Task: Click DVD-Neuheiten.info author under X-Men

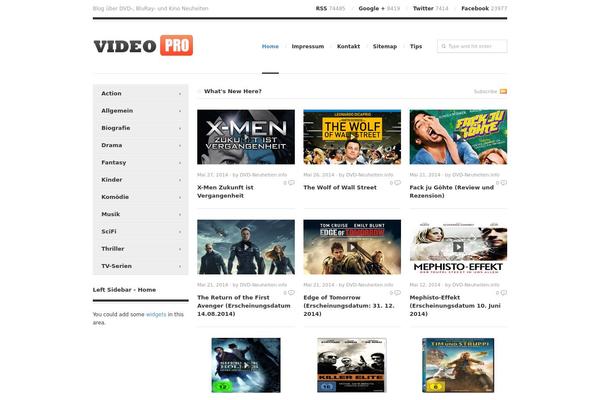Action: (263, 175)
